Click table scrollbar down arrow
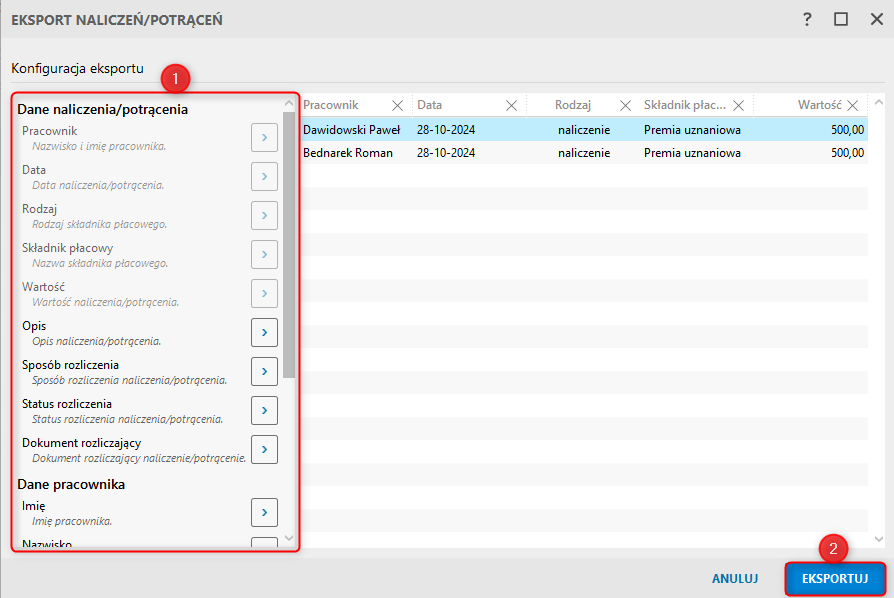This screenshot has width=894, height=598. (879, 539)
